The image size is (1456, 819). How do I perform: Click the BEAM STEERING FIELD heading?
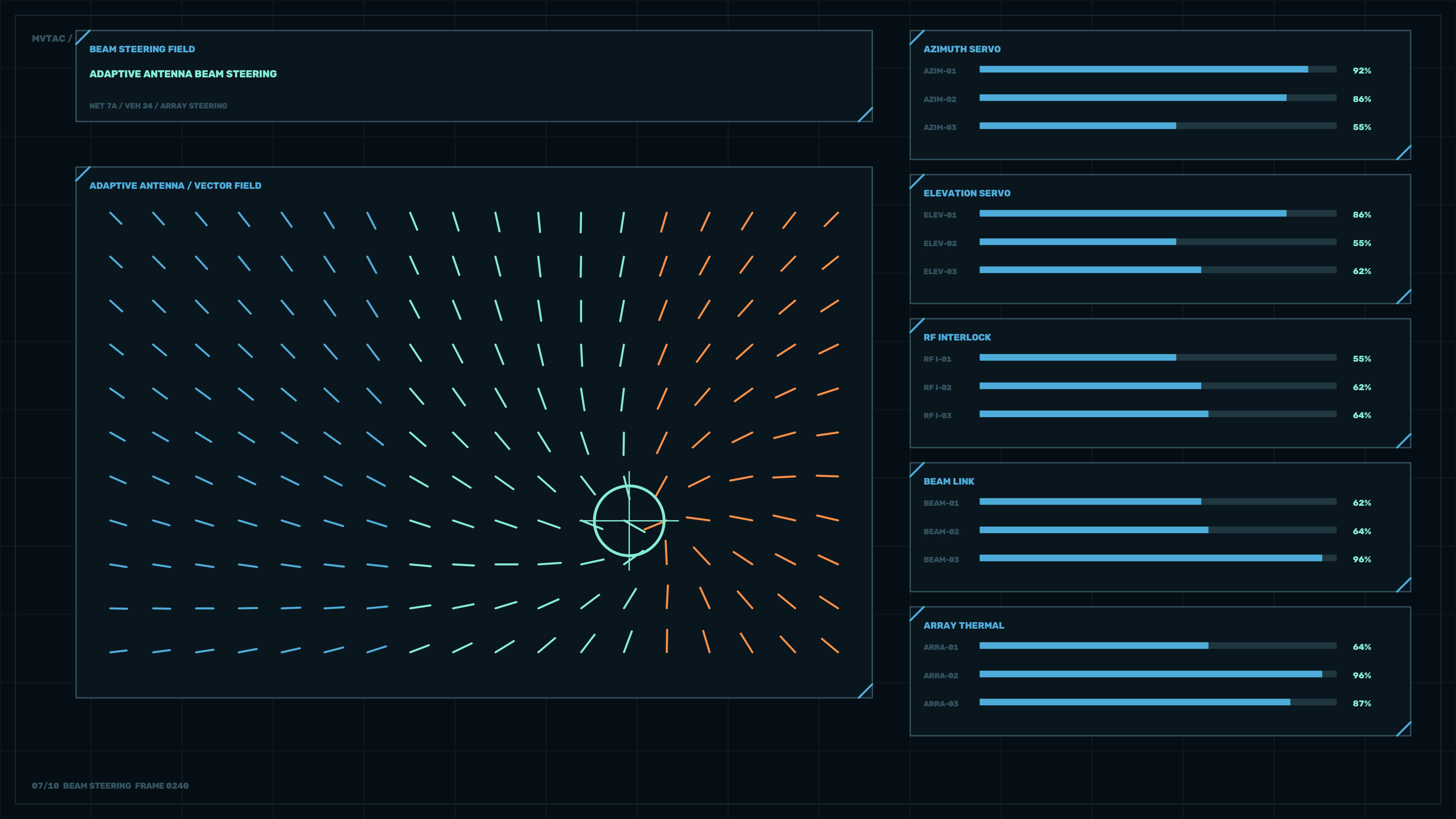[x=142, y=49]
